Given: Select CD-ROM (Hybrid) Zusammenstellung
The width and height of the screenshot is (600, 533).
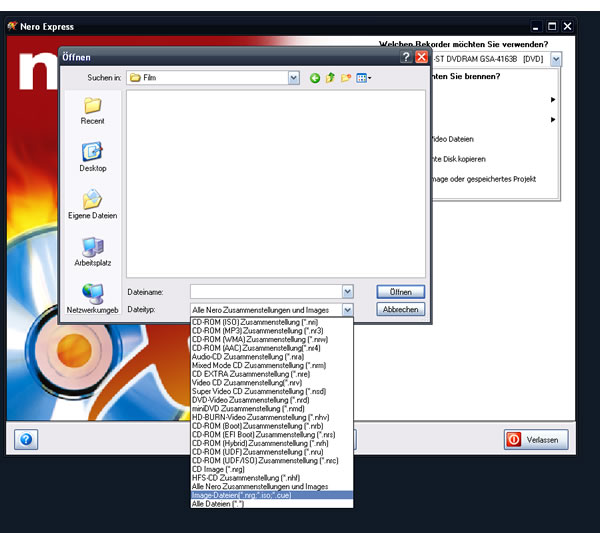Looking at the screenshot, I should 272,443.
